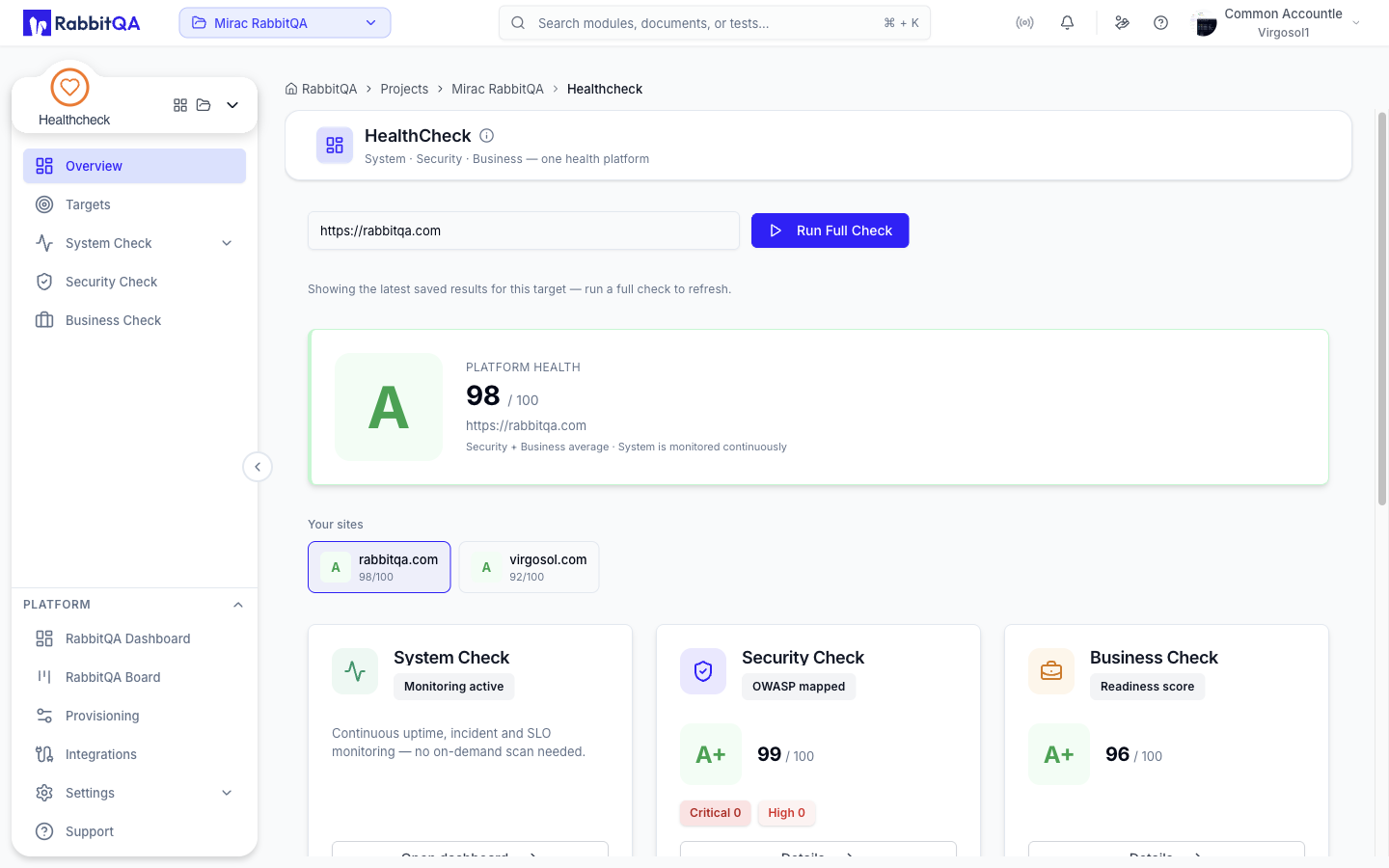Click the Security Check A+ grade badge
1389x868 pixels.
(711, 754)
